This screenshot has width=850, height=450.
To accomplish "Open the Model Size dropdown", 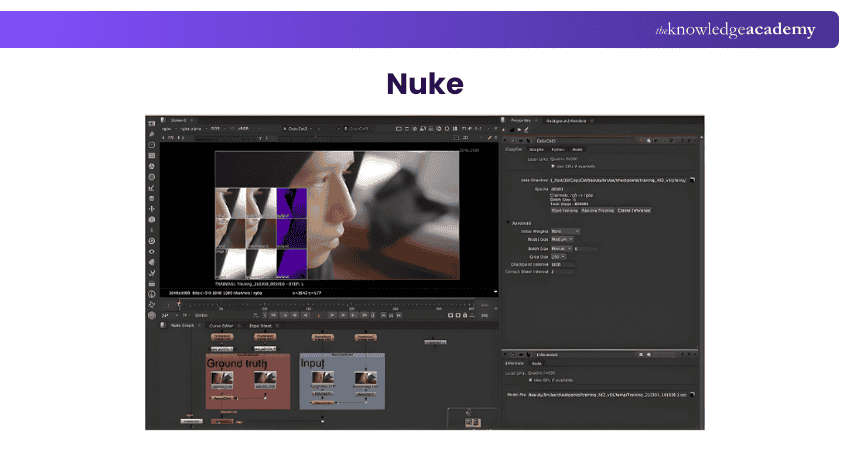I will pos(562,239).
